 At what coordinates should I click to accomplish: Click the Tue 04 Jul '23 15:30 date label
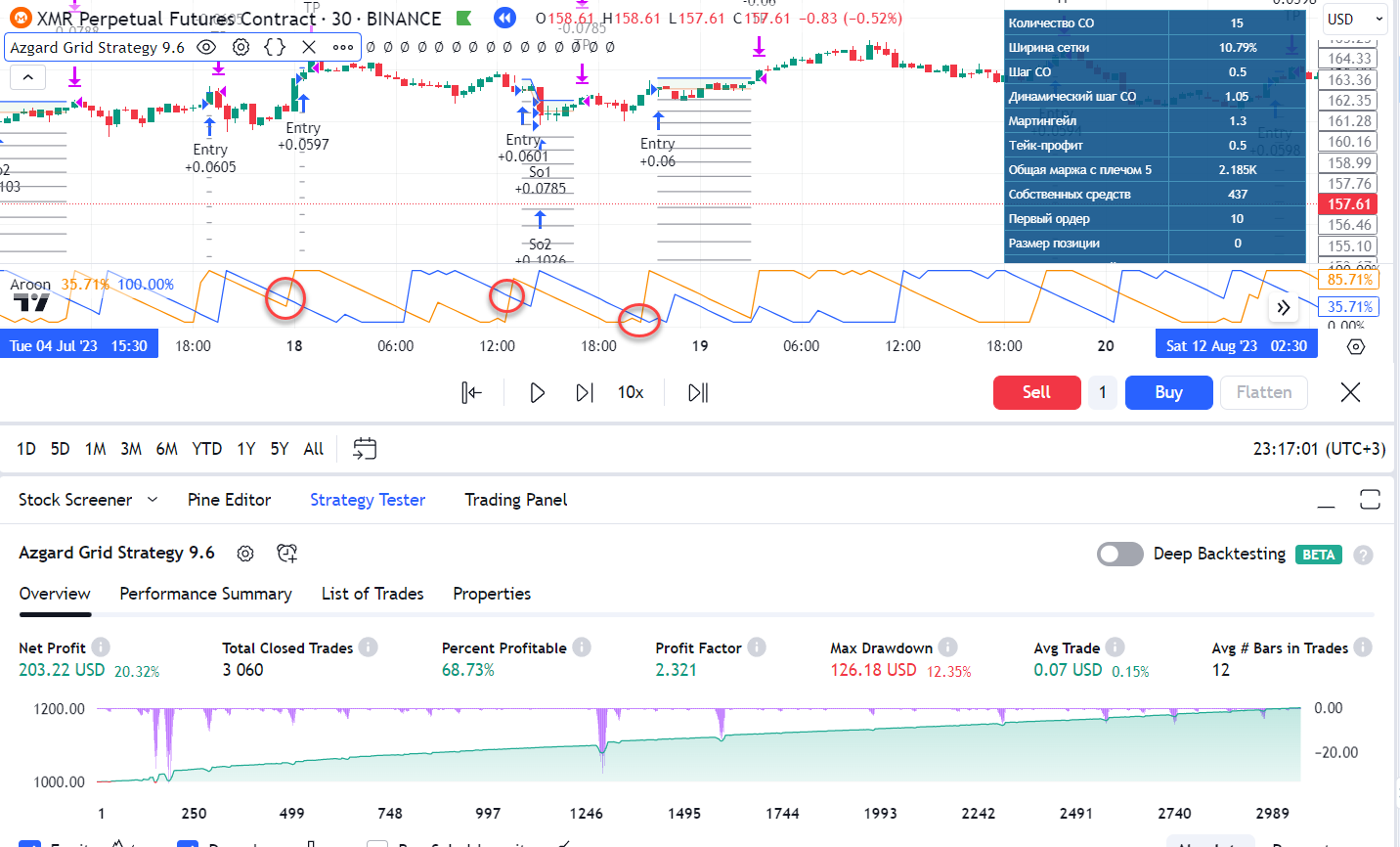coord(78,345)
